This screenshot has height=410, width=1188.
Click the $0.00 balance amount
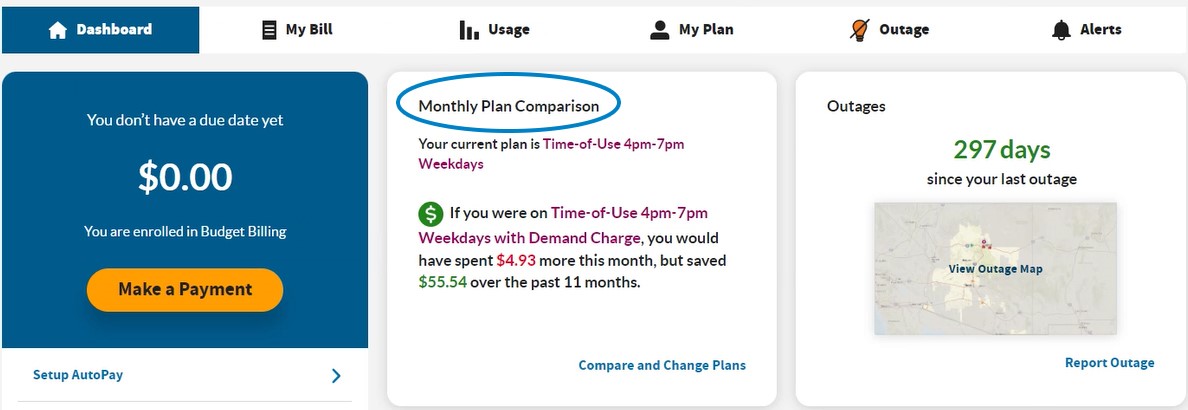[x=185, y=178]
